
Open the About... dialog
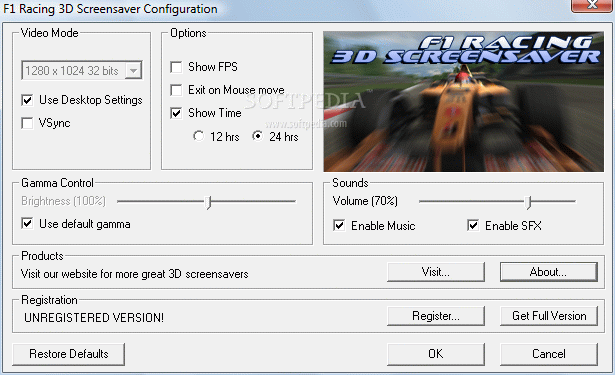pyautogui.click(x=549, y=272)
